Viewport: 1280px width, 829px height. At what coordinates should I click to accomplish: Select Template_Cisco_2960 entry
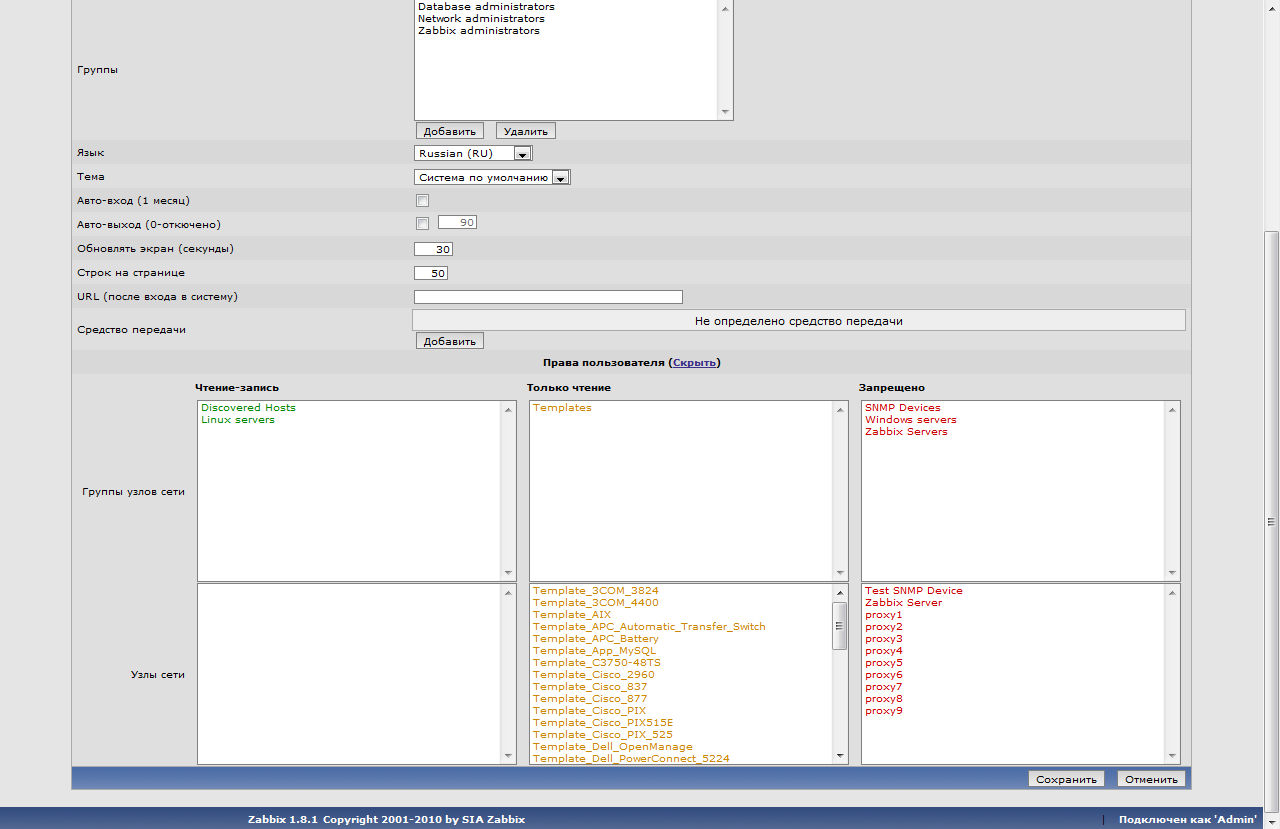point(594,675)
